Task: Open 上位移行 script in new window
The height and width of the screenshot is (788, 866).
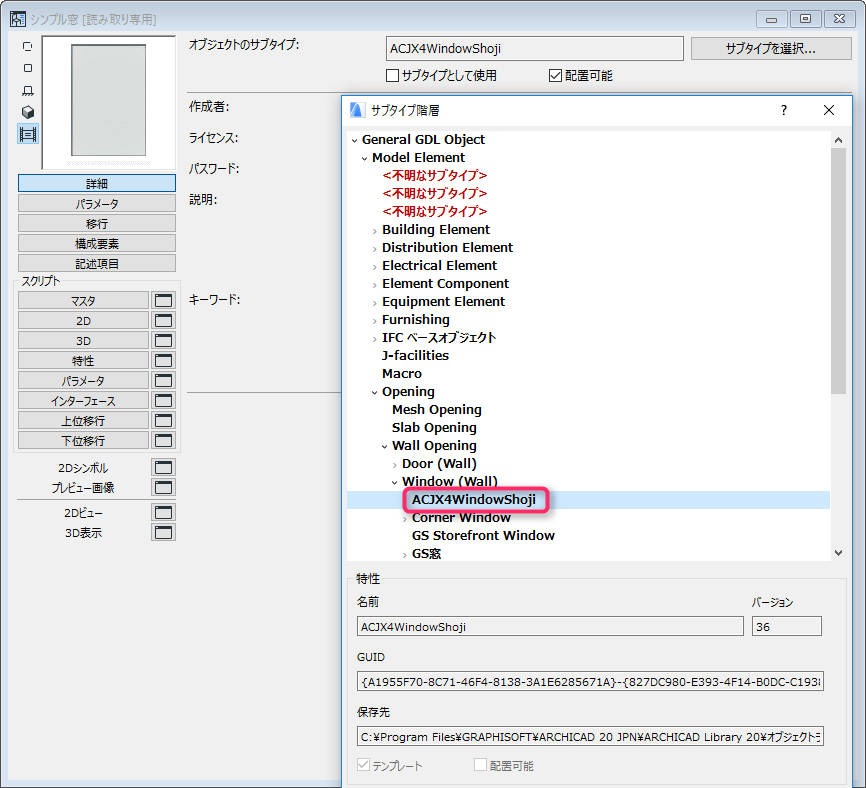Action: 163,420
